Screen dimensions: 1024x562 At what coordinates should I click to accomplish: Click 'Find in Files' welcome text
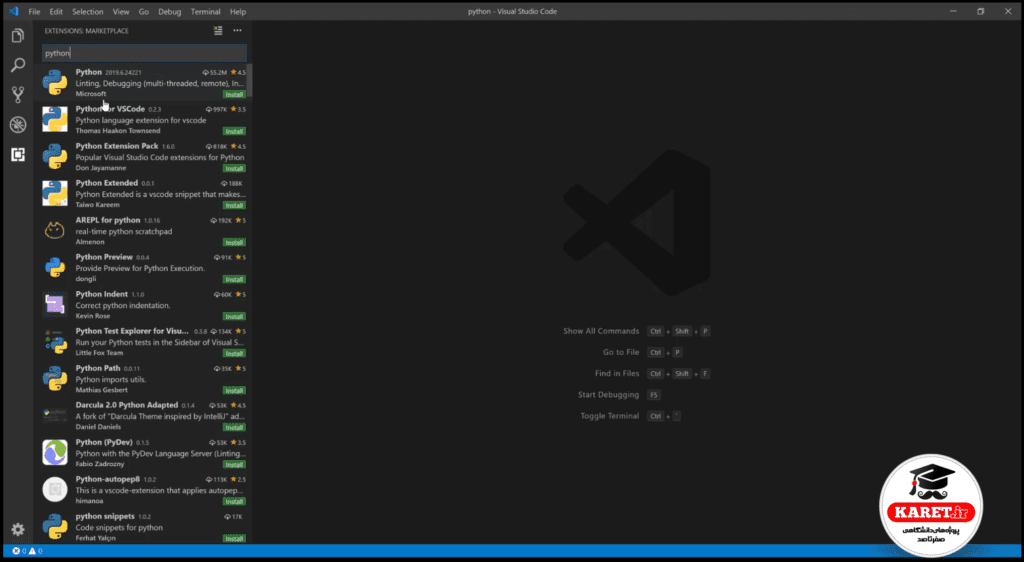point(617,373)
